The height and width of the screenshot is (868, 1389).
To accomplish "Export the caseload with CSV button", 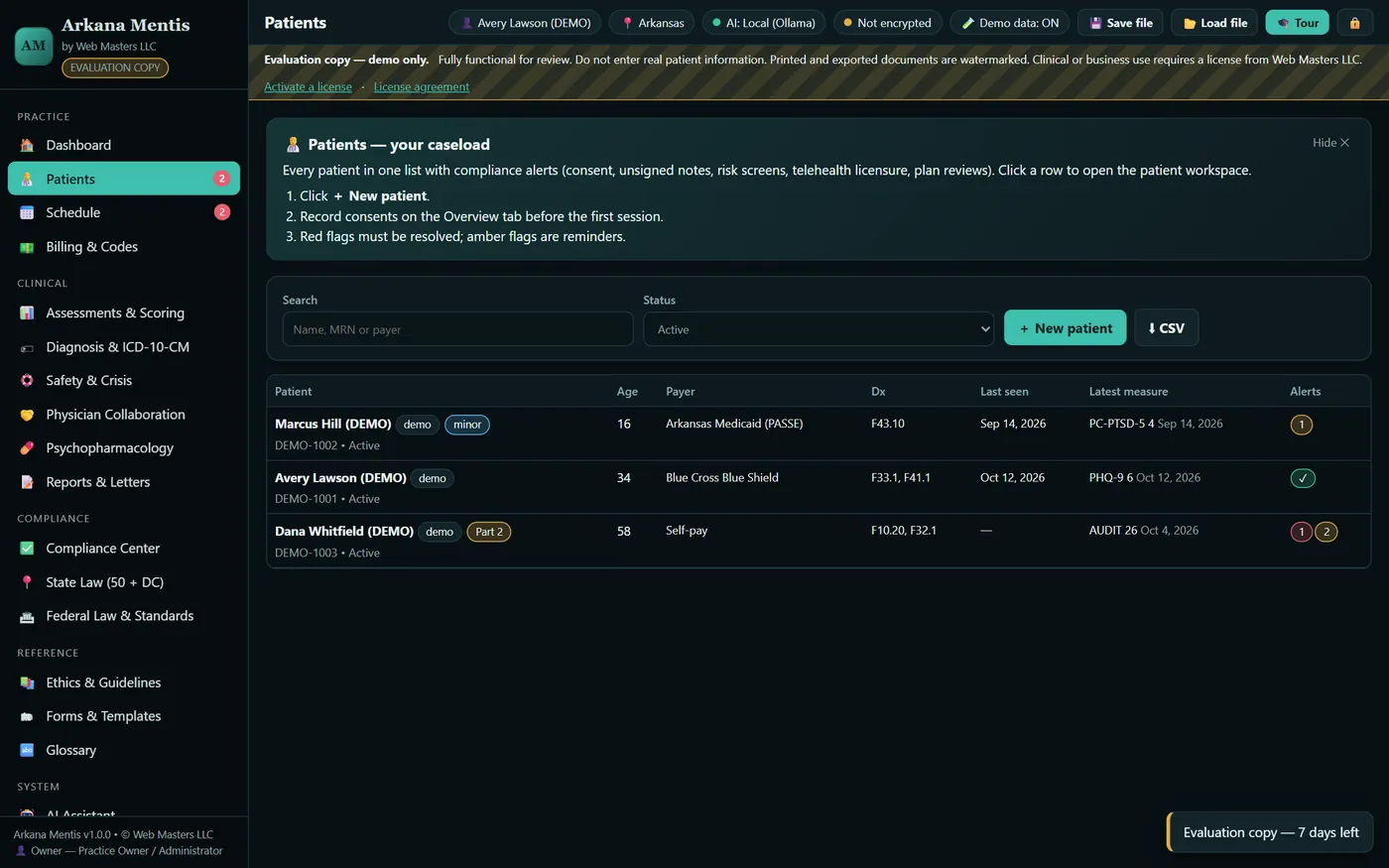I will (1166, 327).
